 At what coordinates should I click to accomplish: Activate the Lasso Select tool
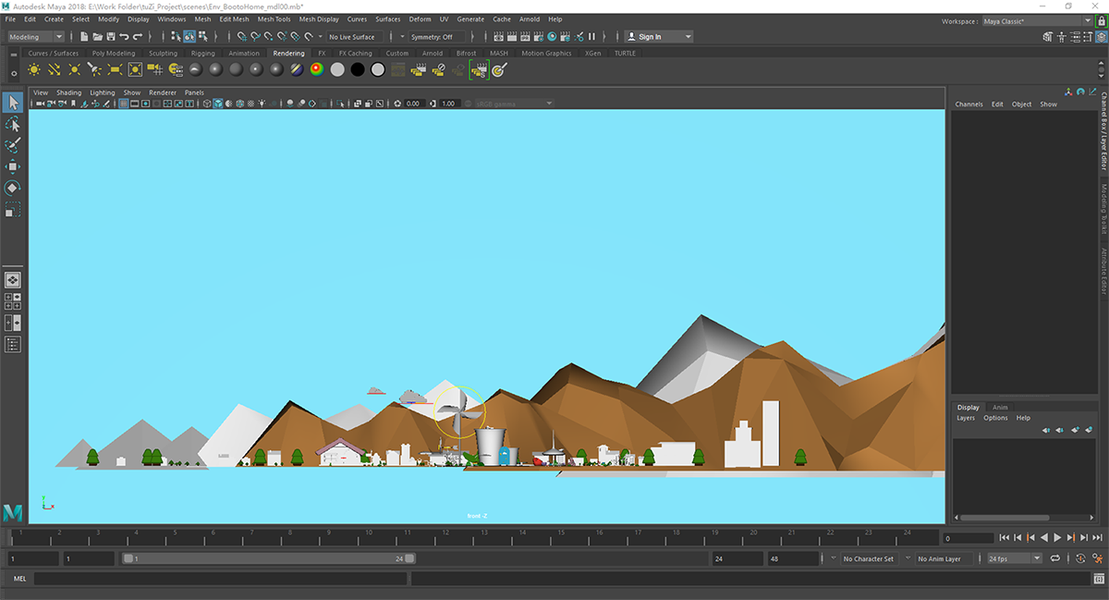[x=13, y=124]
